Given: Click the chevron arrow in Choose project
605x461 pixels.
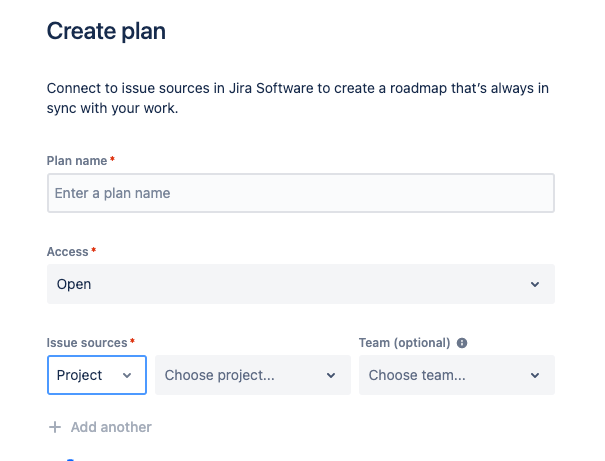Looking at the screenshot, I should (x=331, y=376).
